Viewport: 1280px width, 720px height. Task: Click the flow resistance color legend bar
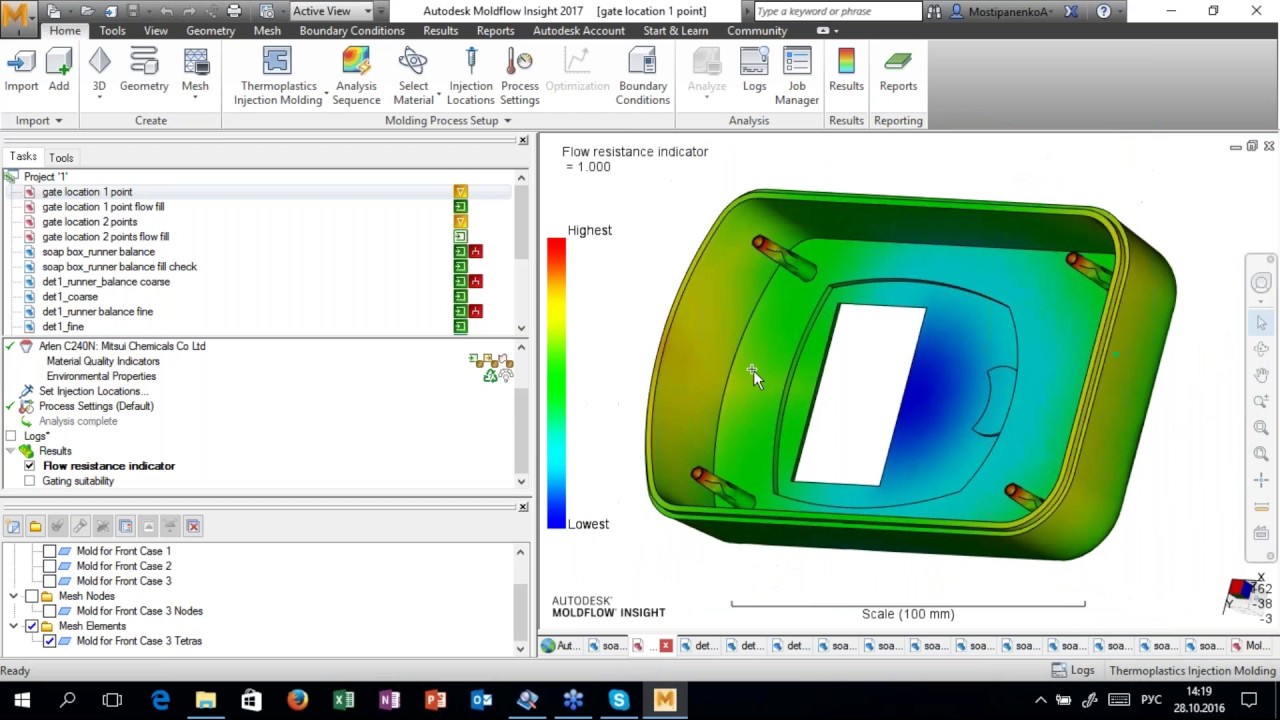pyautogui.click(x=556, y=382)
